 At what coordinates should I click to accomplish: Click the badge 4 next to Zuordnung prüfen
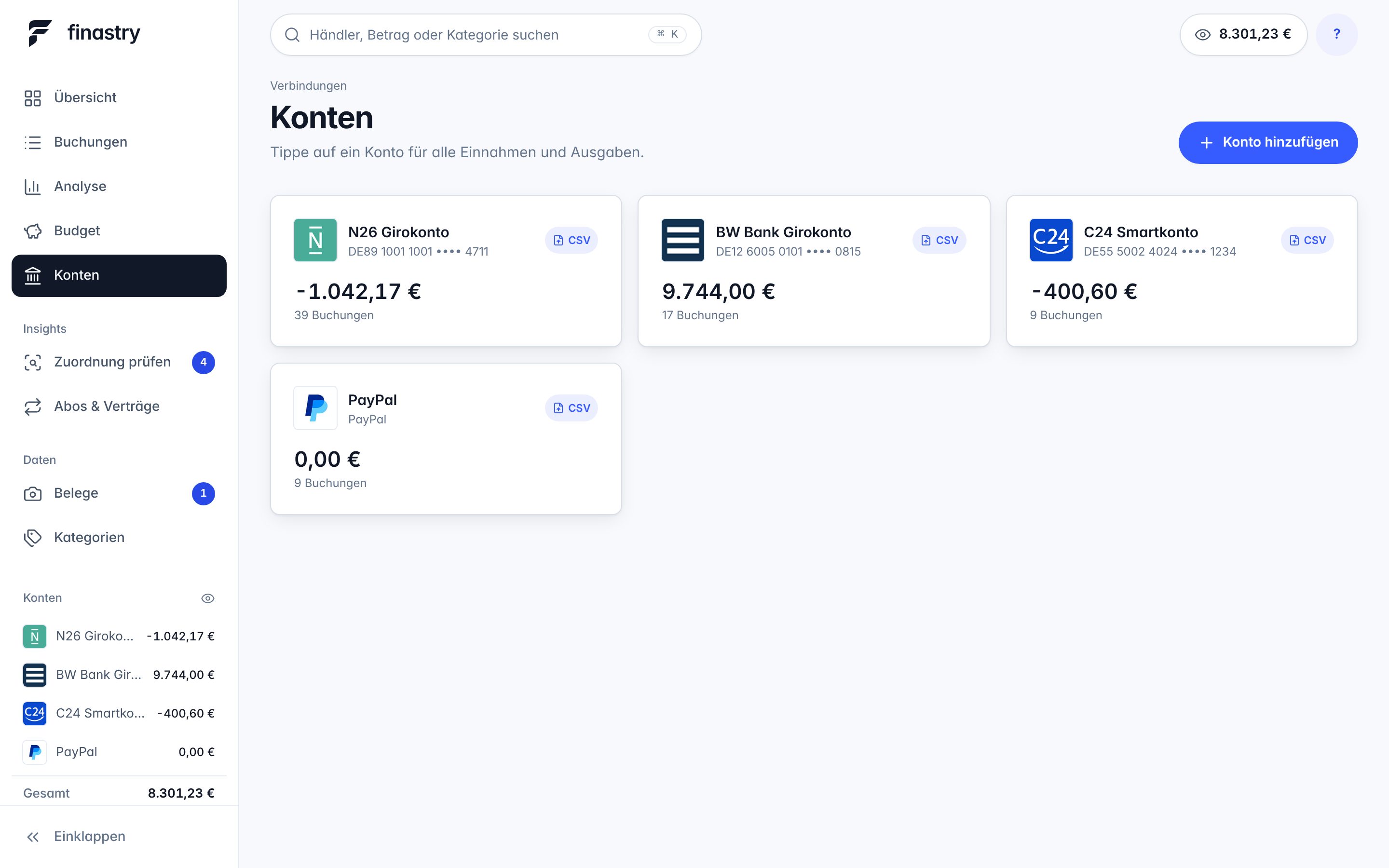tap(203, 362)
